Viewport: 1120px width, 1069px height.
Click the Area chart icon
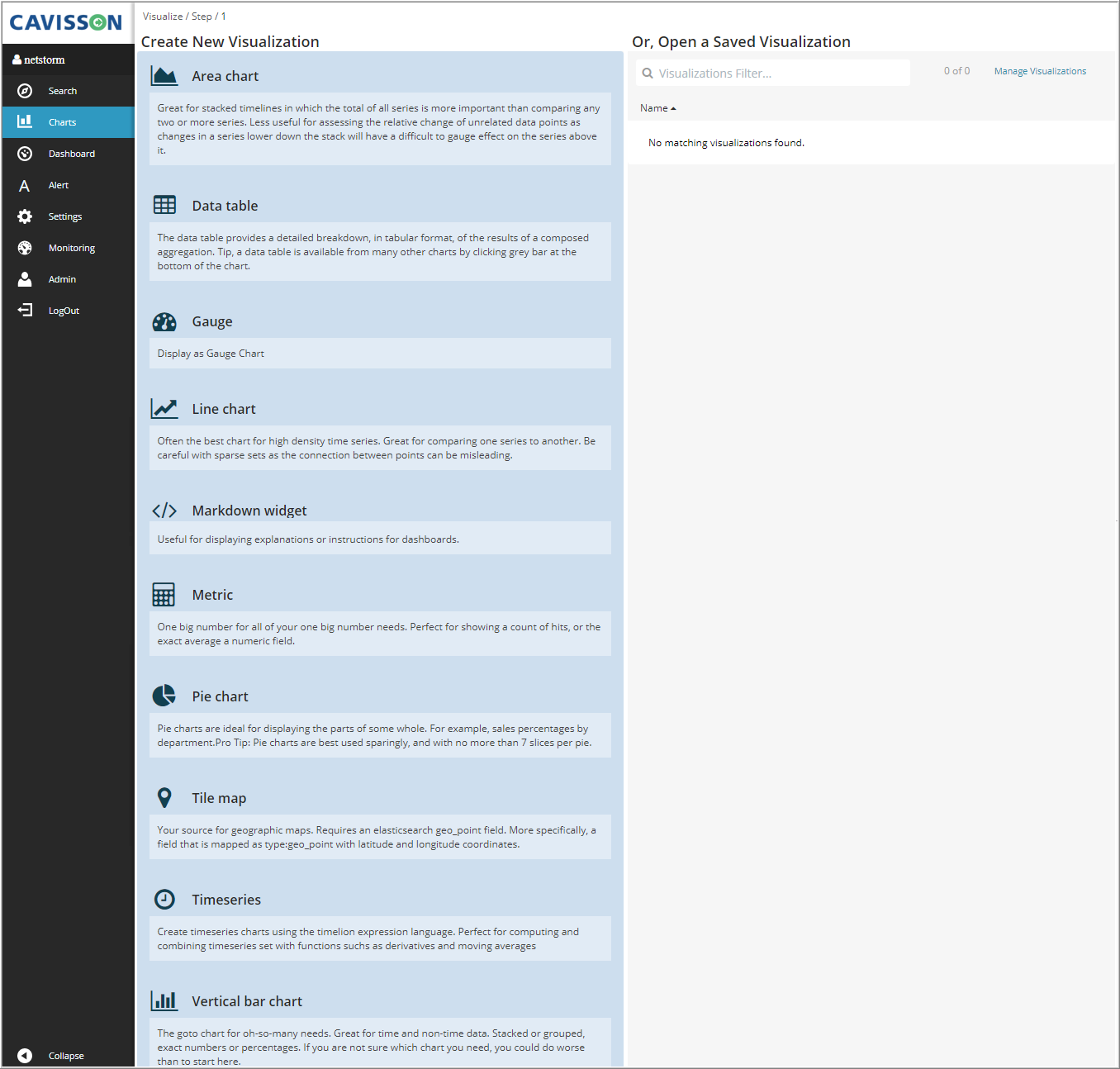point(164,76)
